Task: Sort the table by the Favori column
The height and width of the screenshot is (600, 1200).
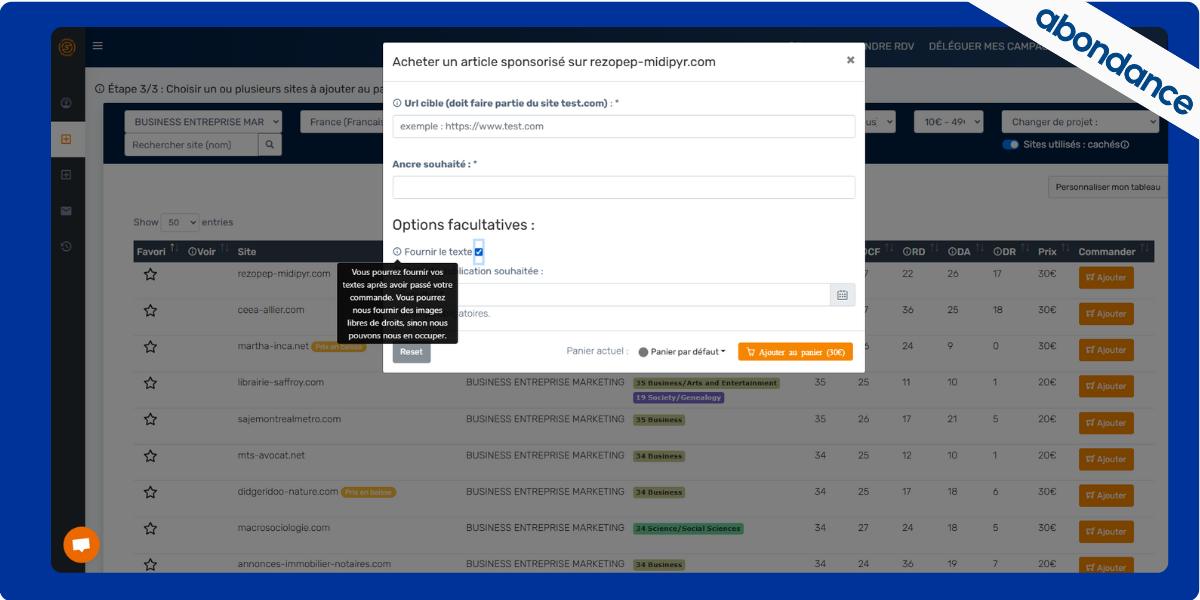Action: pos(157,251)
